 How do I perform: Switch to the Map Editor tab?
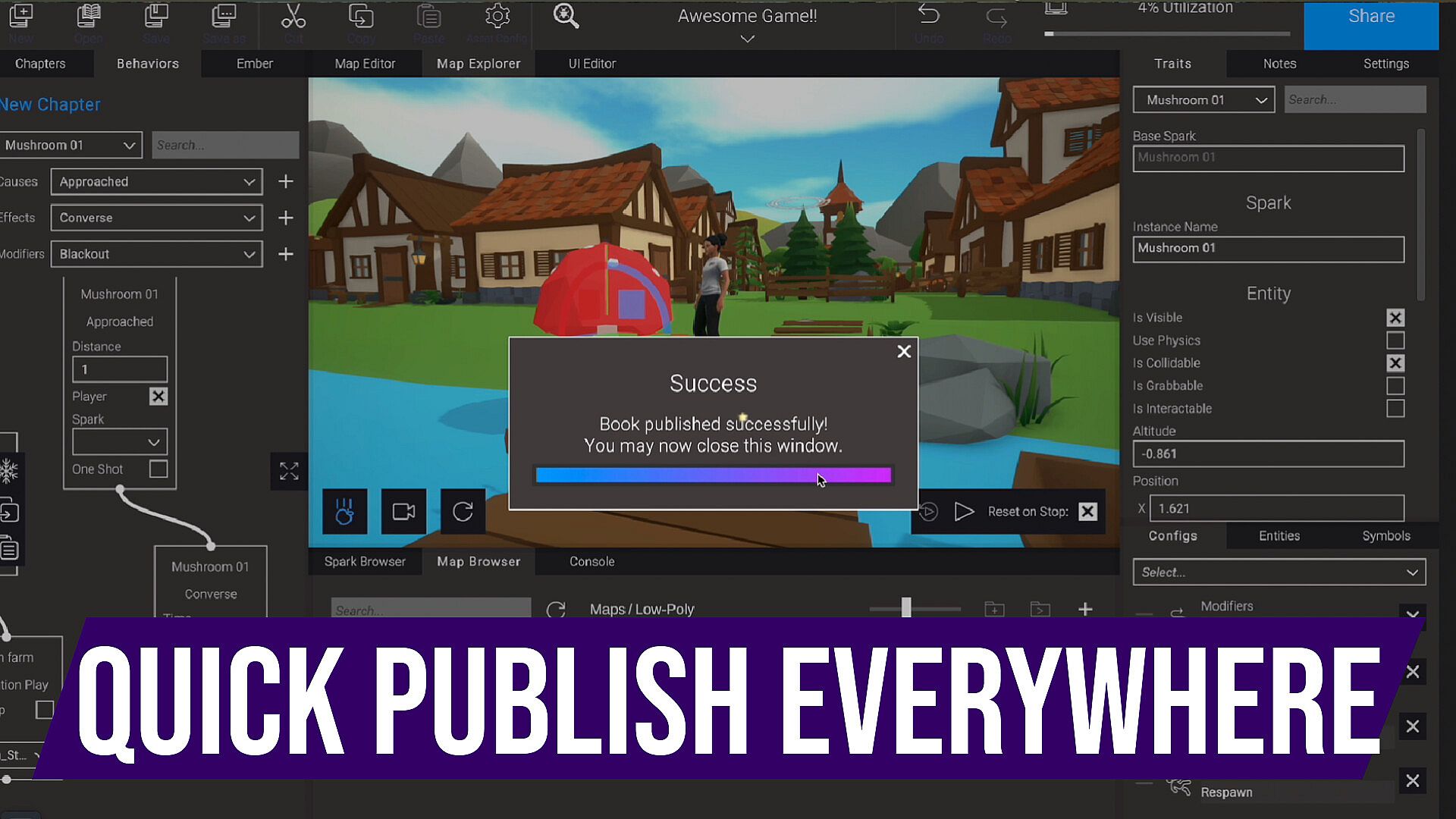click(365, 64)
